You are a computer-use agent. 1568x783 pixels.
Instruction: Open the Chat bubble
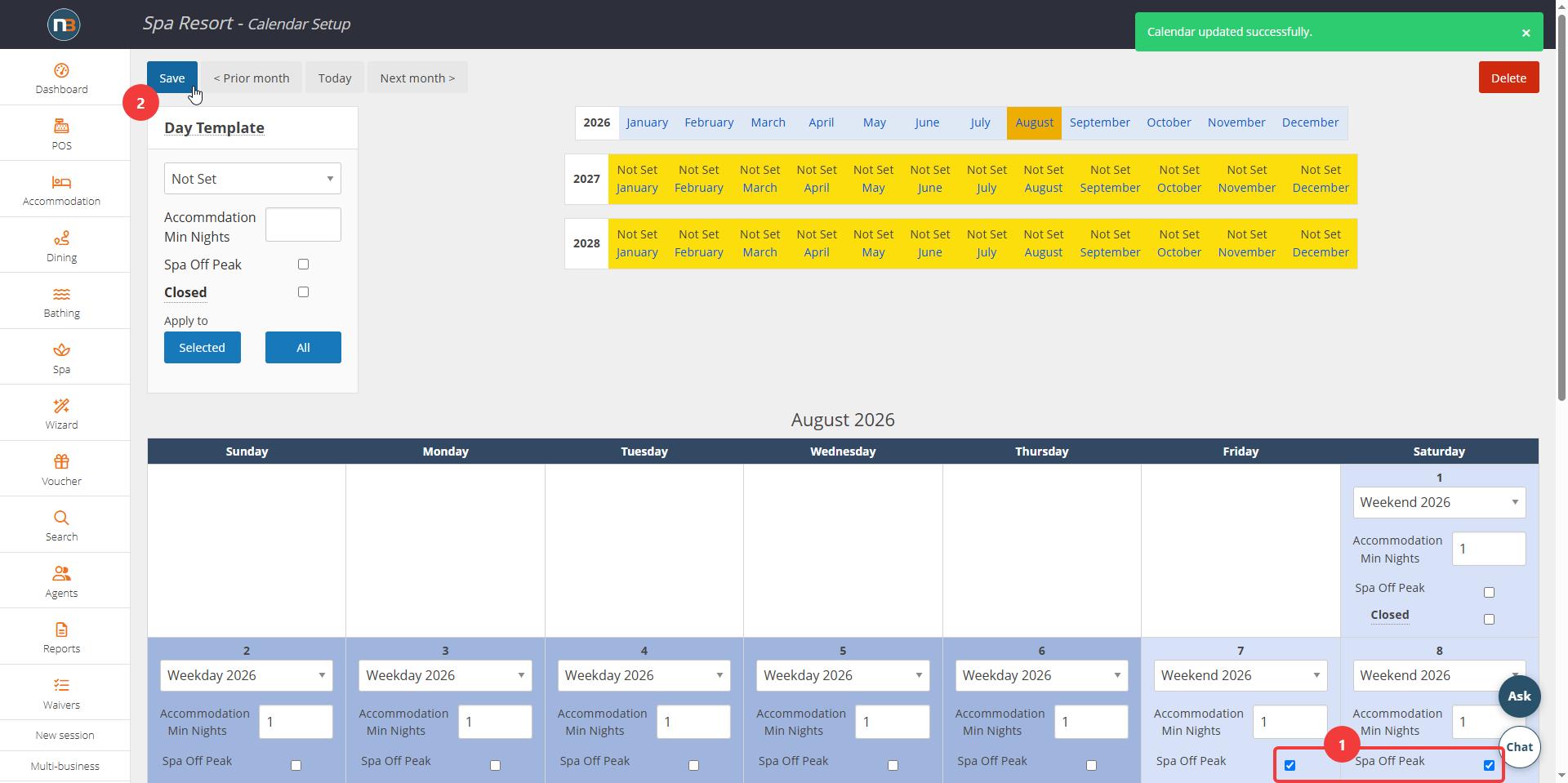[1519, 747]
